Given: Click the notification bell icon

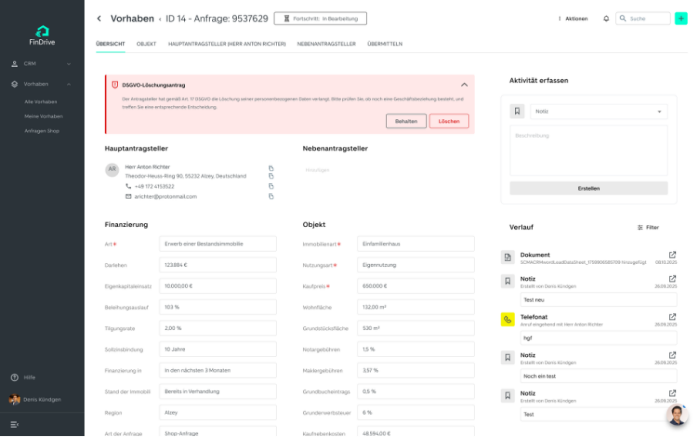Looking at the screenshot, I should point(606,18).
